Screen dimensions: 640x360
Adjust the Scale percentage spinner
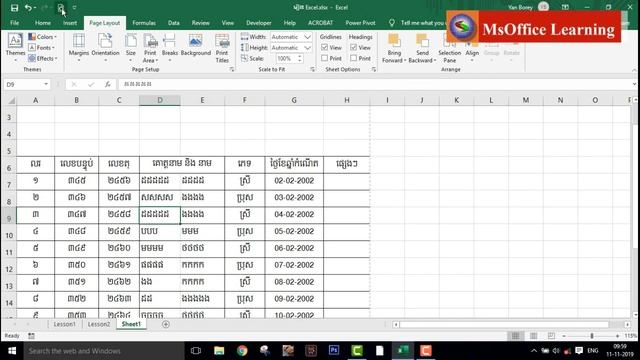(x=300, y=58)
